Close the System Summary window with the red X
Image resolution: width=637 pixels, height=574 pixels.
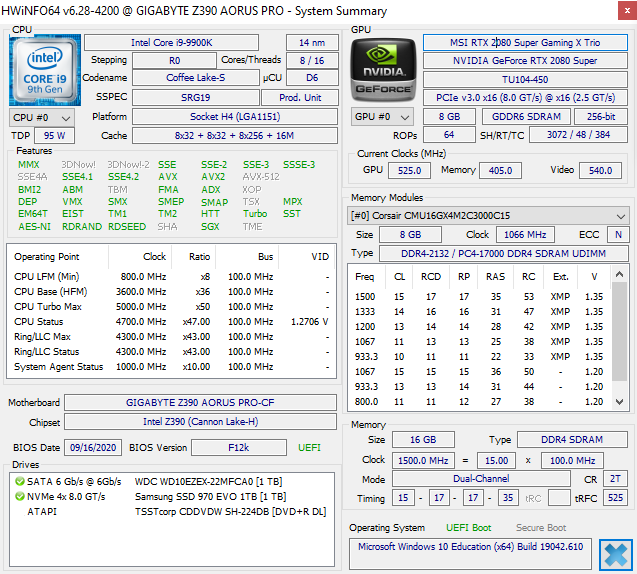627,11
